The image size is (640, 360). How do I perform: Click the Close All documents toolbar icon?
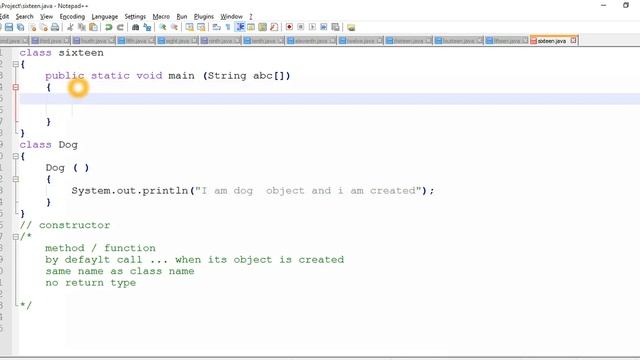(x=44, y=27)
